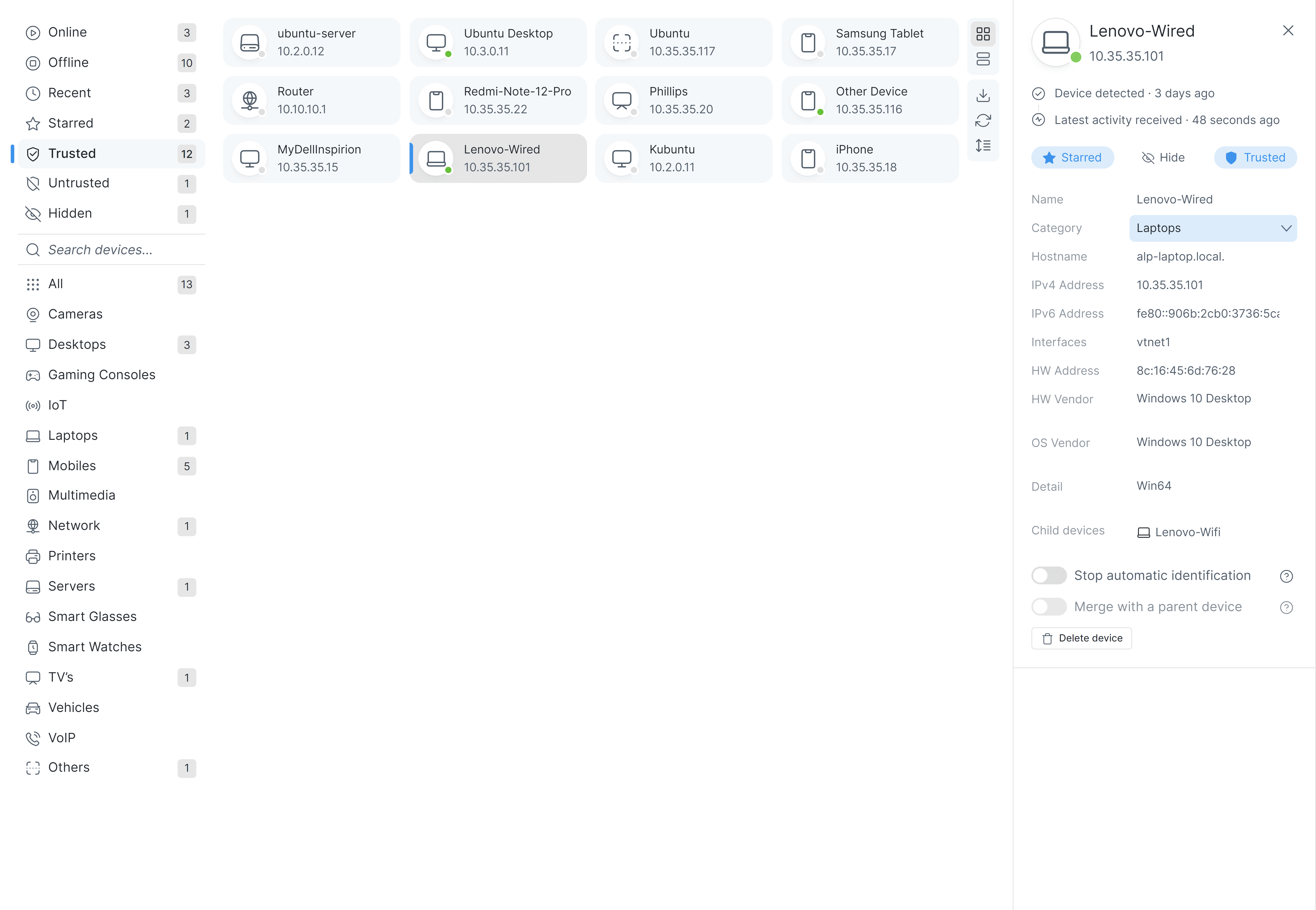1316x910 pixels.
Task: Switch to grid view layout
Action: (983, 34)
